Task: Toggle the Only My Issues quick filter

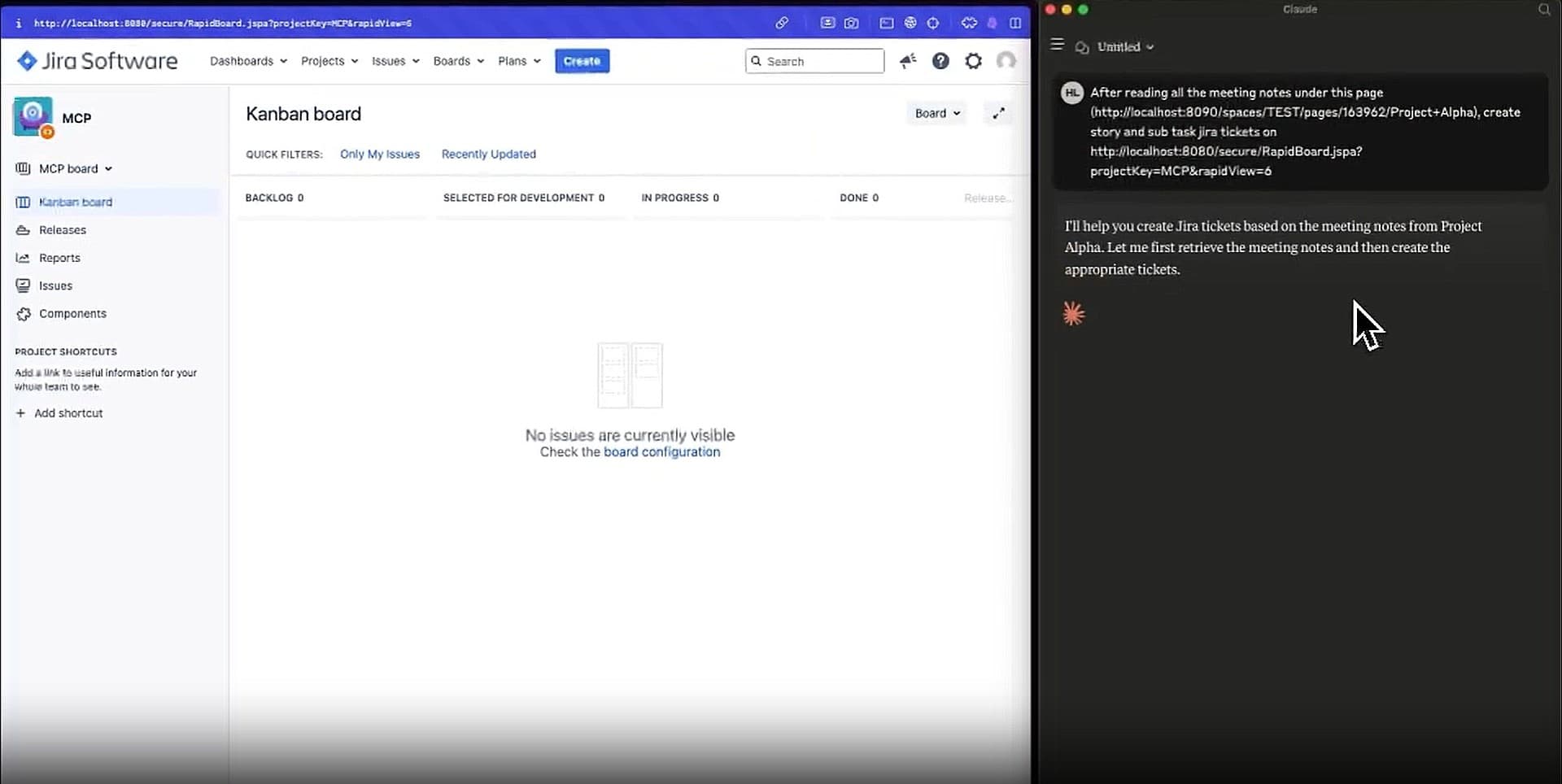Action: (380, 155)
